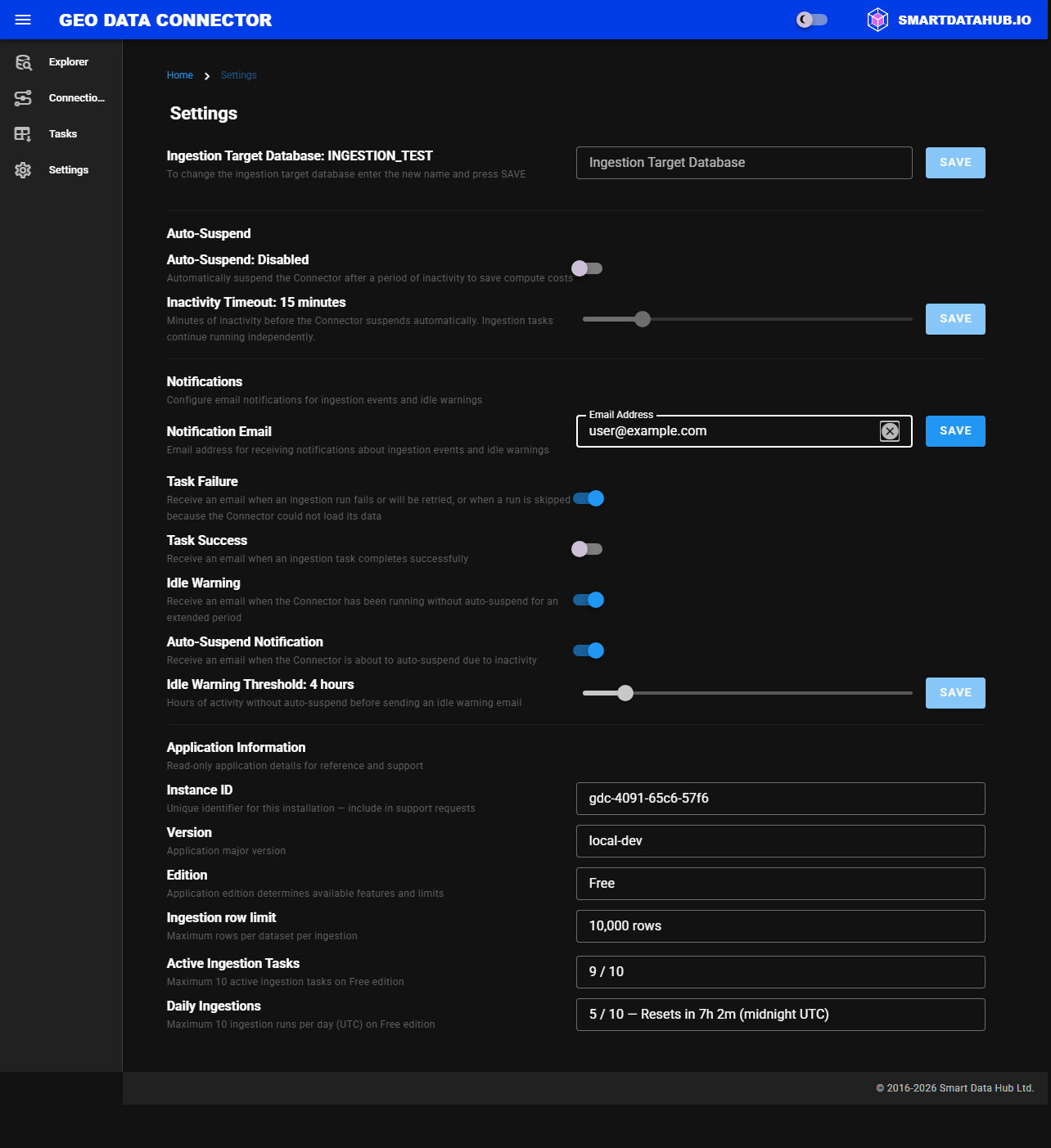Go to Connections in the sidebar
This screenshot has width=1051, height=1148.
pos(77,98)
